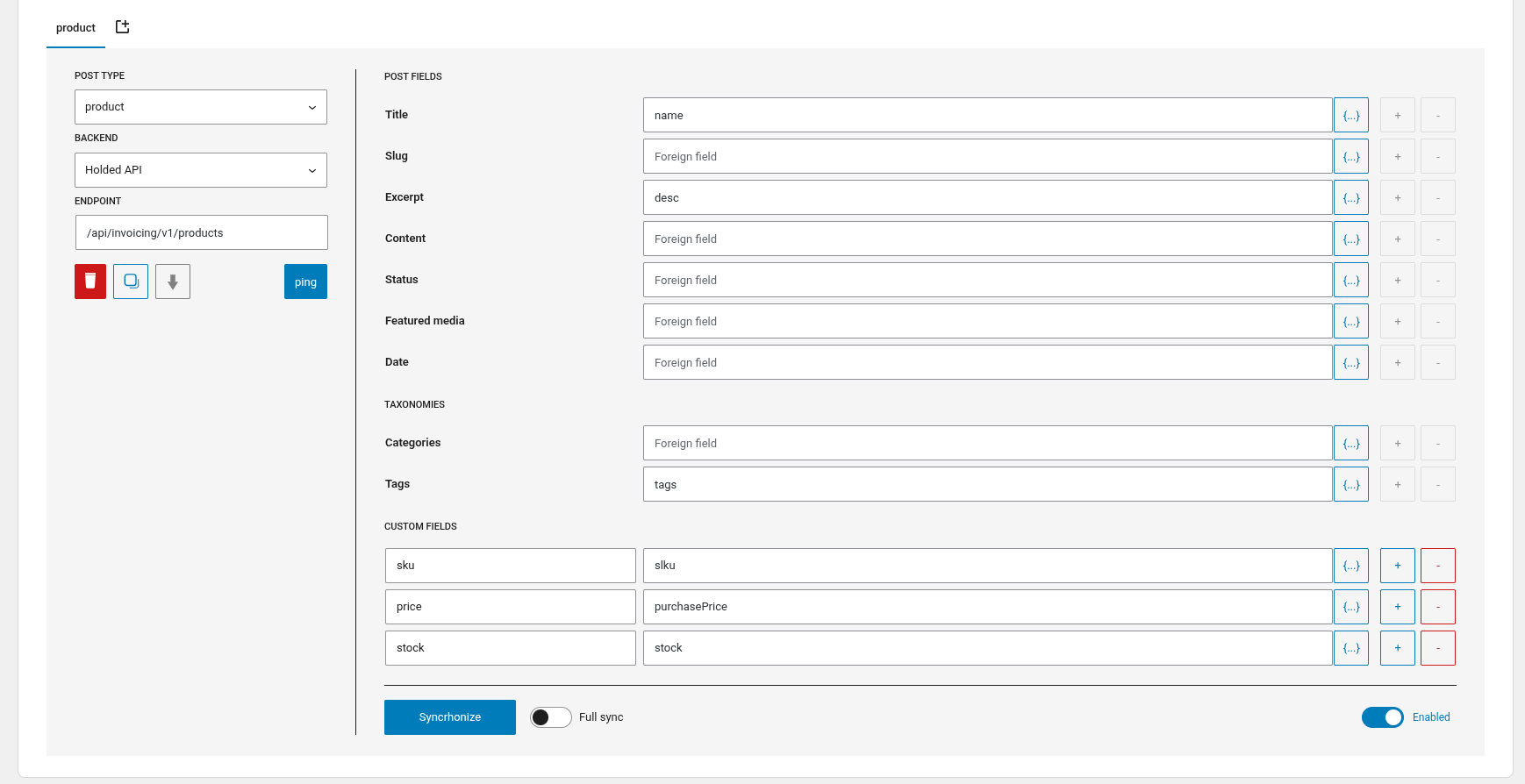Remove the stock custom field row

[1437, 648]
